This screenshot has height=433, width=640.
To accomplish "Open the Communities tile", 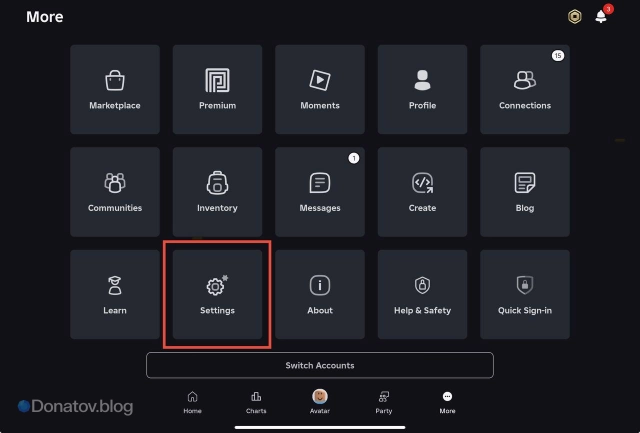I will point(115,191).
